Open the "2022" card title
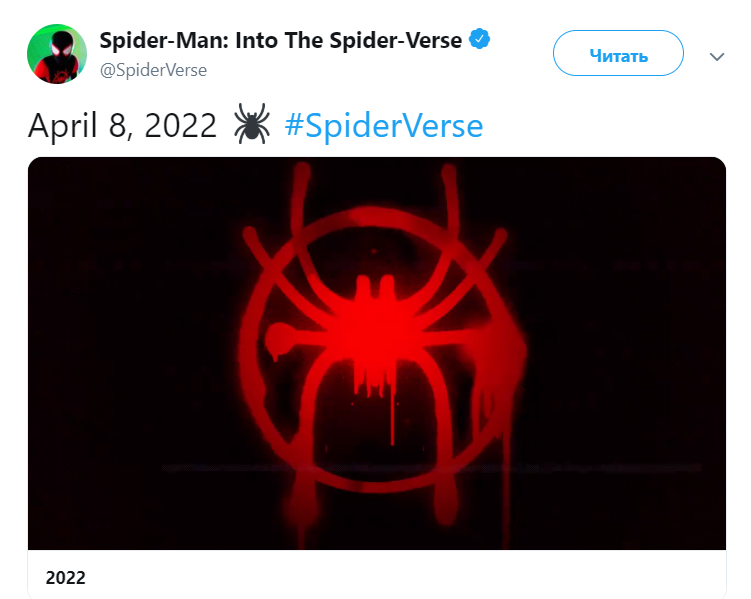Viewport: 751px width, 599px height. pyautogui.click(x=66, y=577)
